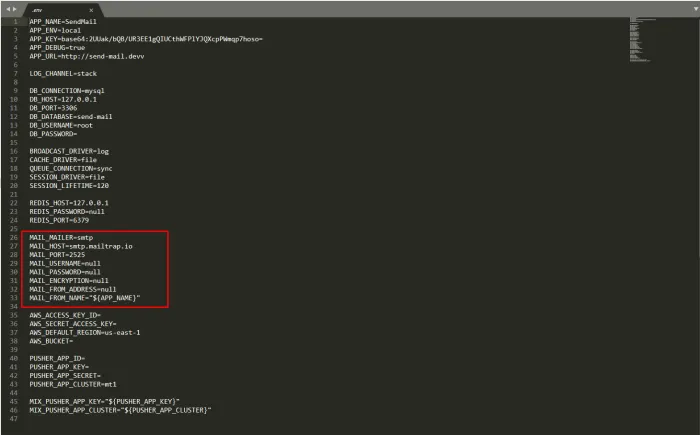Click the CACHE_DRIVER=file line

click(x=63, y=160)
